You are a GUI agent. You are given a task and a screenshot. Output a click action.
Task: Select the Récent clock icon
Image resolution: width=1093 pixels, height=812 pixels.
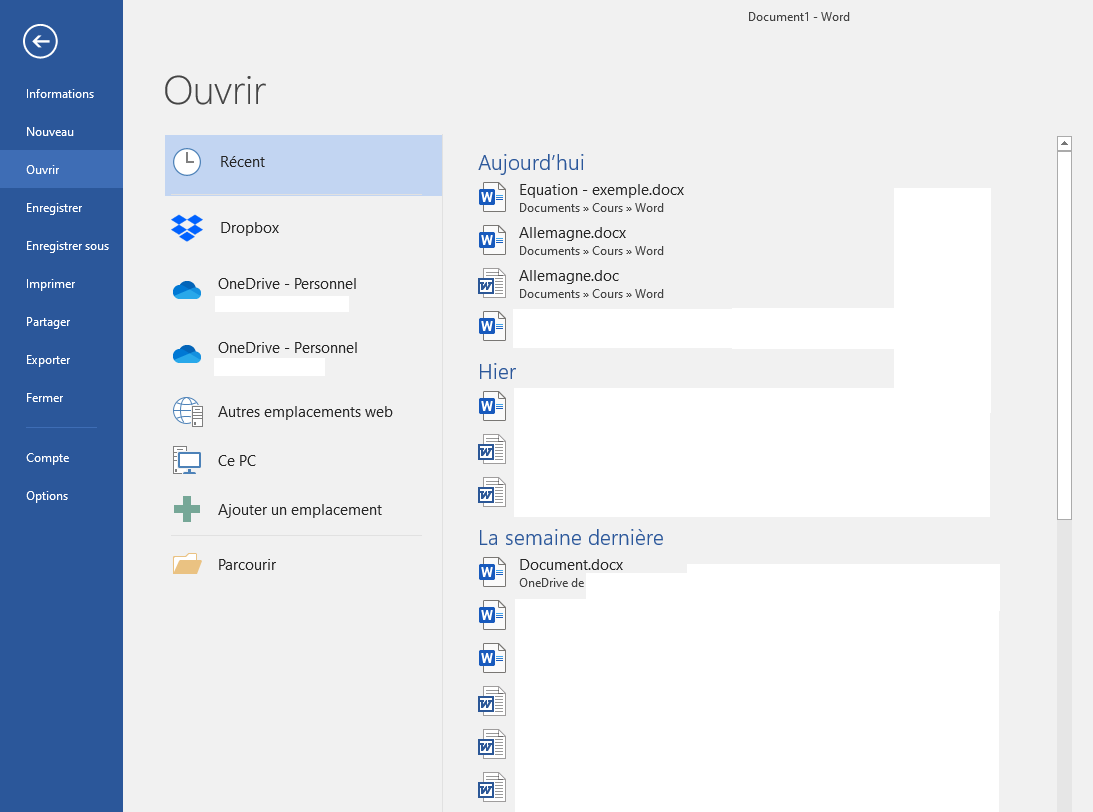(187, 162)
